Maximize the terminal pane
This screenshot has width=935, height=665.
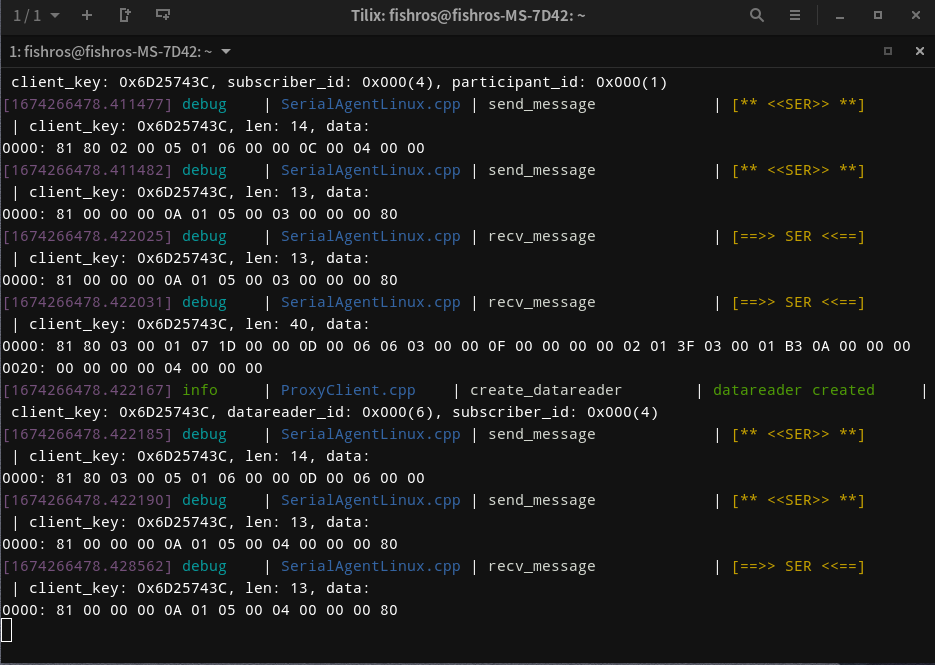(x=887, y=51)
